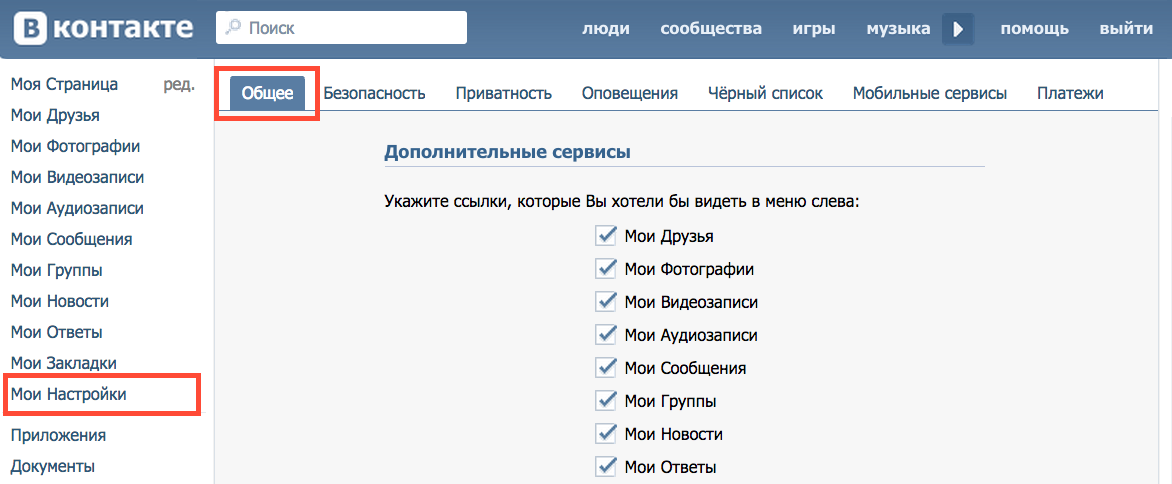
Task: Click the VKontakte logo icon
Action: coord(30,28)
